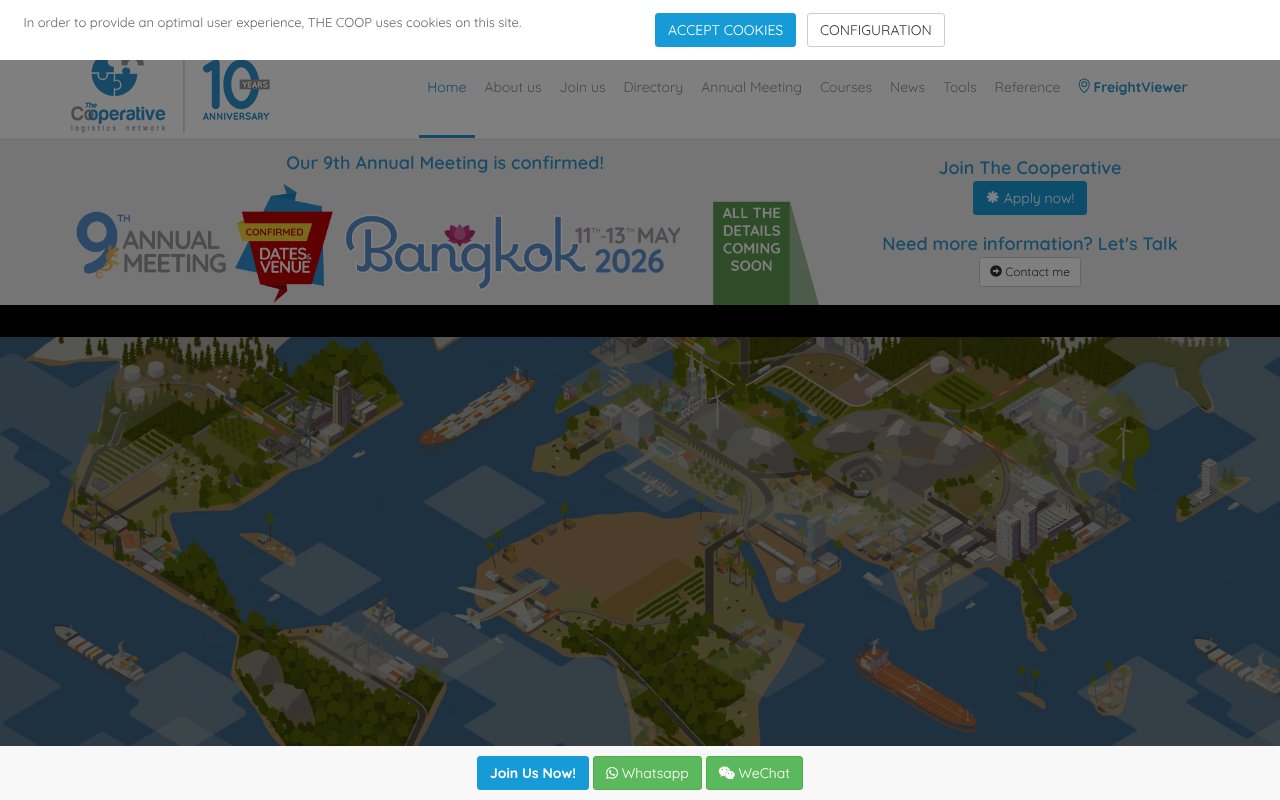Select Annual Meeting in the navigation bar

pyautogui.click(x=751, y=88)
